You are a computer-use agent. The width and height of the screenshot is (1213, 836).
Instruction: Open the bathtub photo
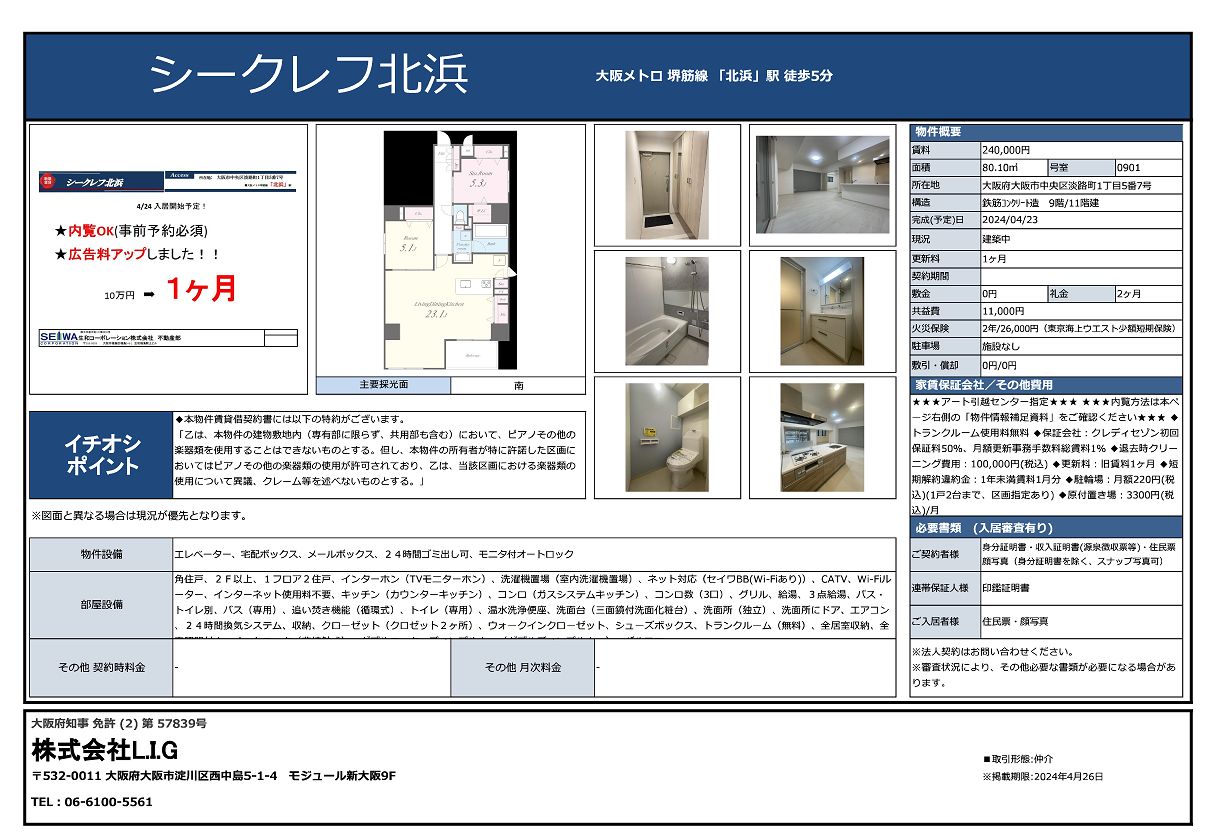coord(667,311)
